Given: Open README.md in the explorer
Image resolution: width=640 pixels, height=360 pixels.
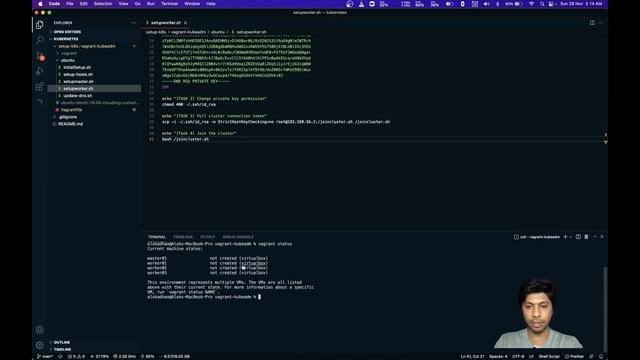Looking at the screenshot, I should (x=70, y=124).
